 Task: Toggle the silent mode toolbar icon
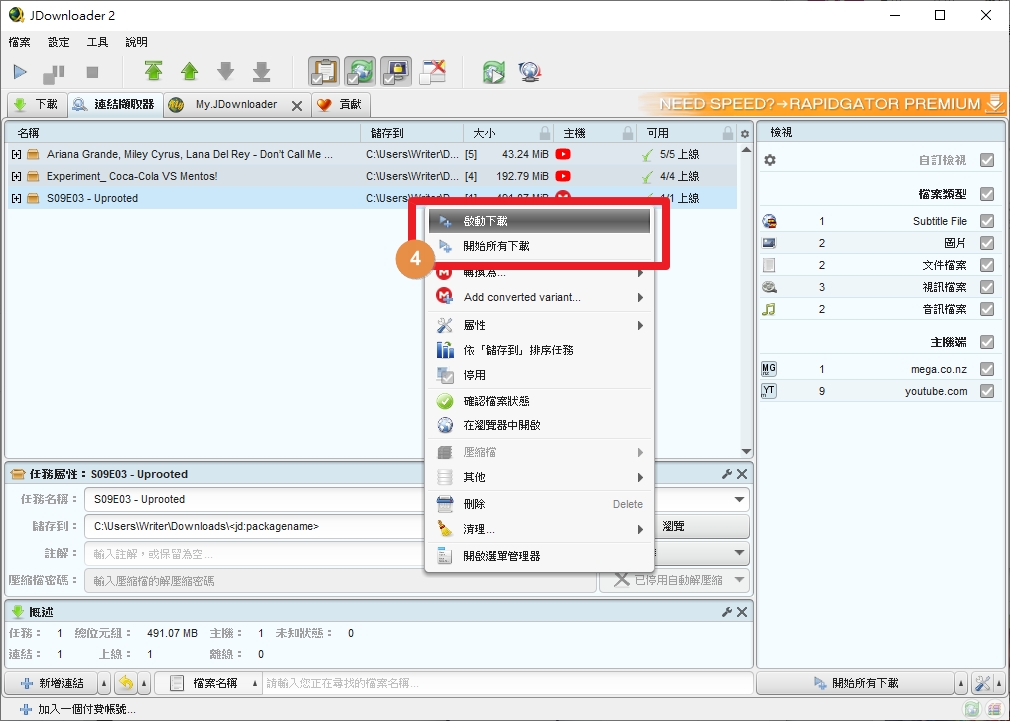pos(432,72)
